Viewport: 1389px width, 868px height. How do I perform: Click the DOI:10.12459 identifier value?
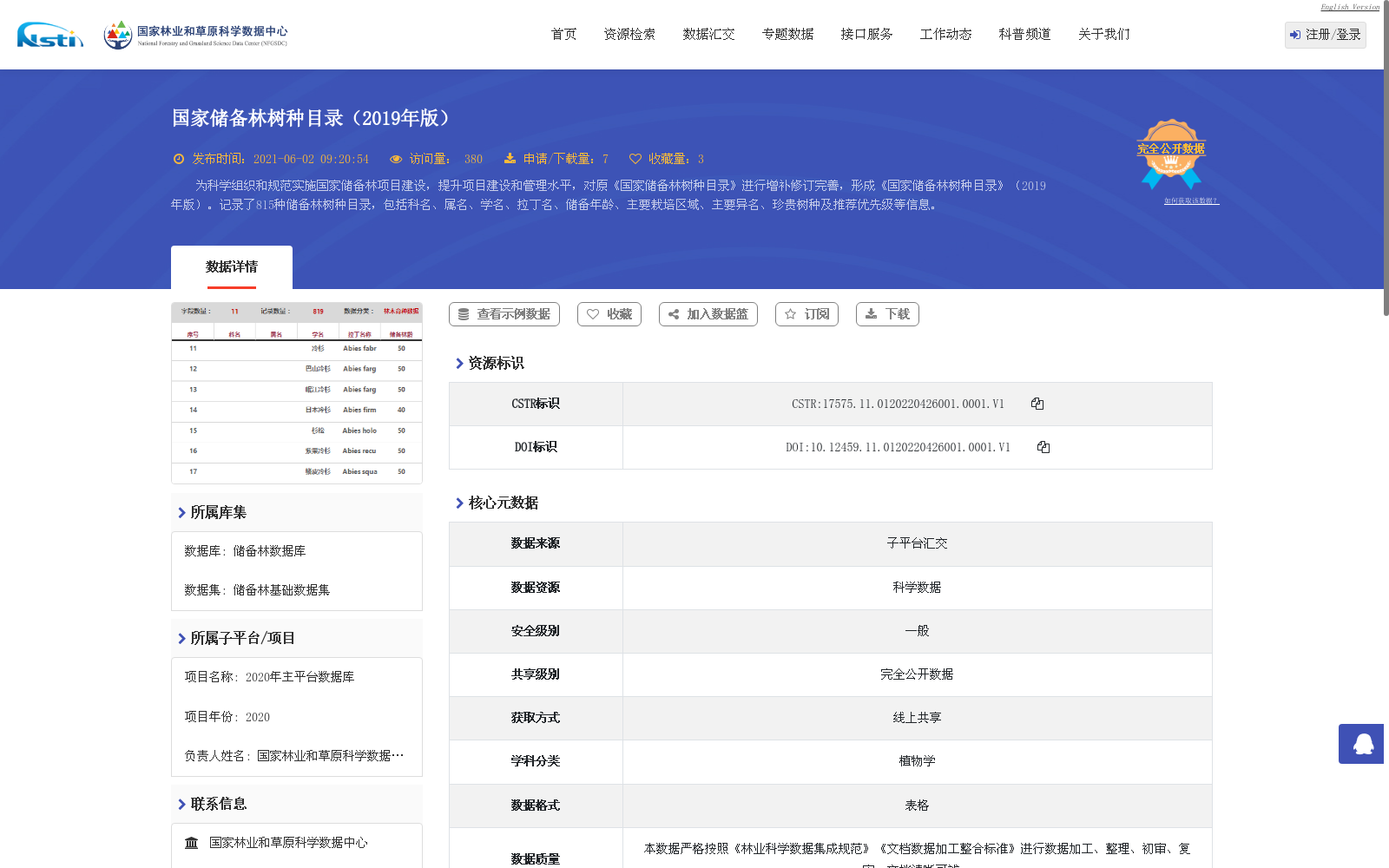[x=898, y=447]
